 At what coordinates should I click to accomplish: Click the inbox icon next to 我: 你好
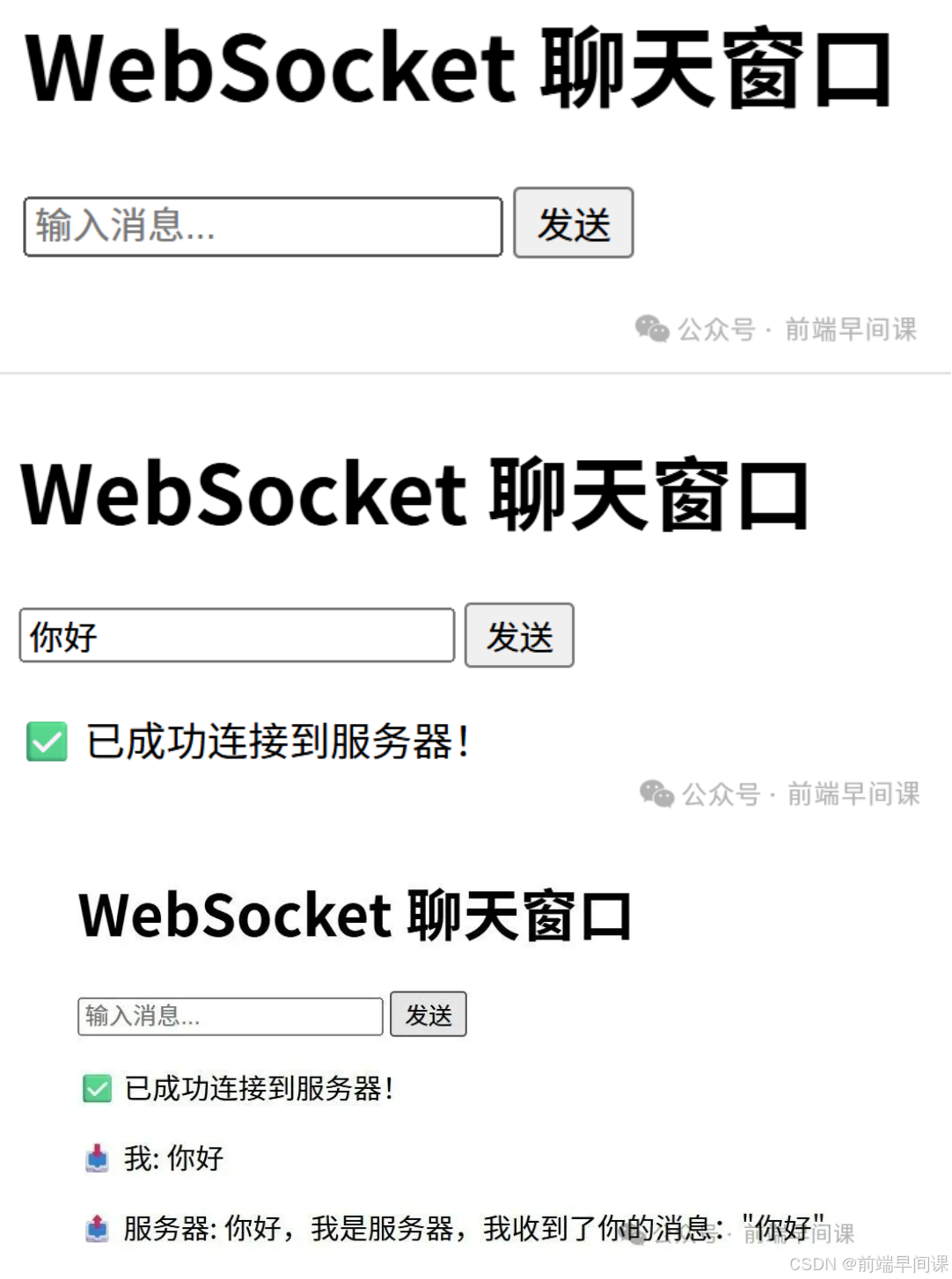[97, 1158]
